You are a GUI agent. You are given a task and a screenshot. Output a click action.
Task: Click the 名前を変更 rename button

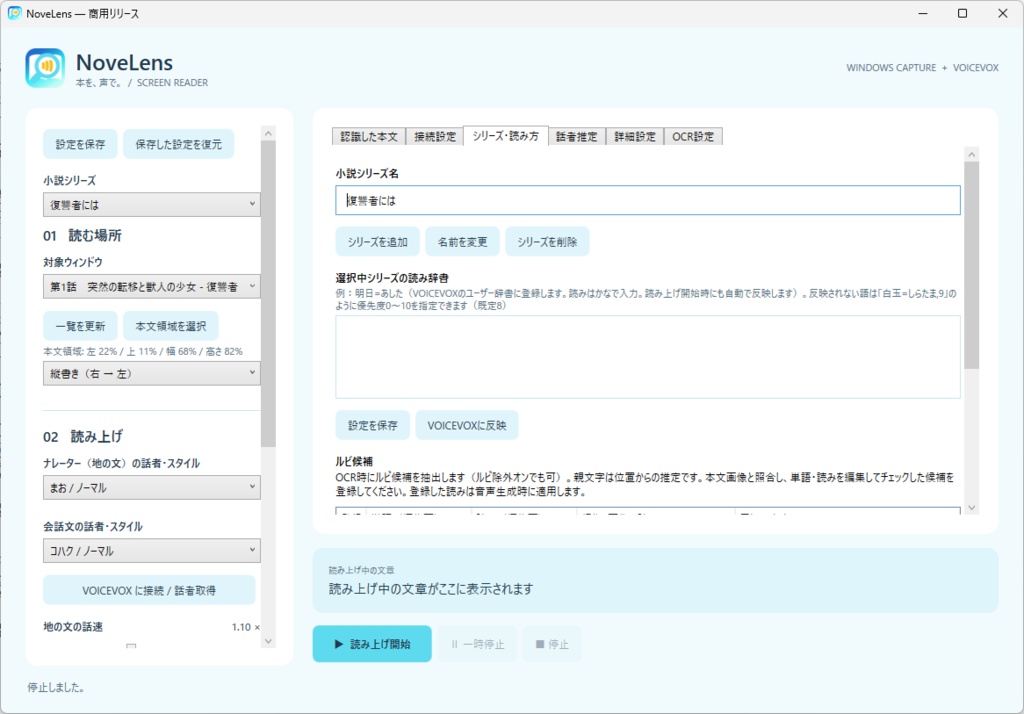pos(462,242)
